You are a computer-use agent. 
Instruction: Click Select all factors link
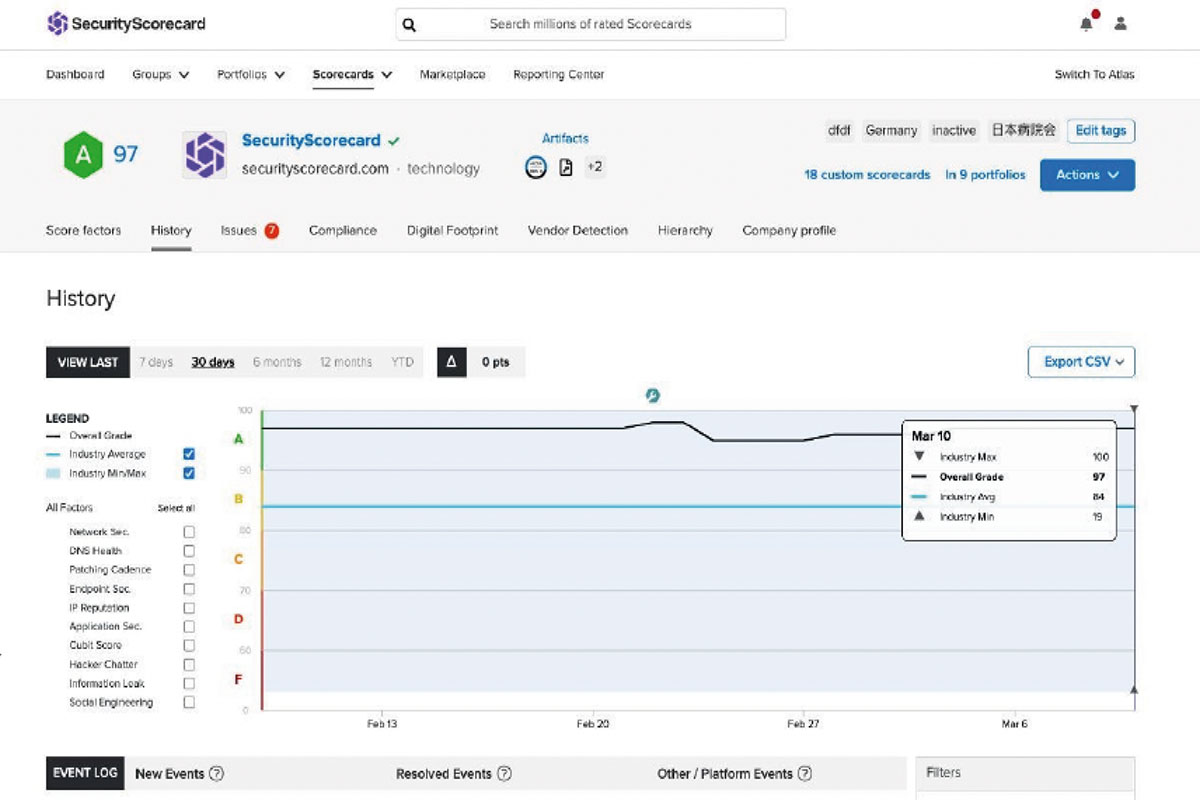(x=176, y=508)
